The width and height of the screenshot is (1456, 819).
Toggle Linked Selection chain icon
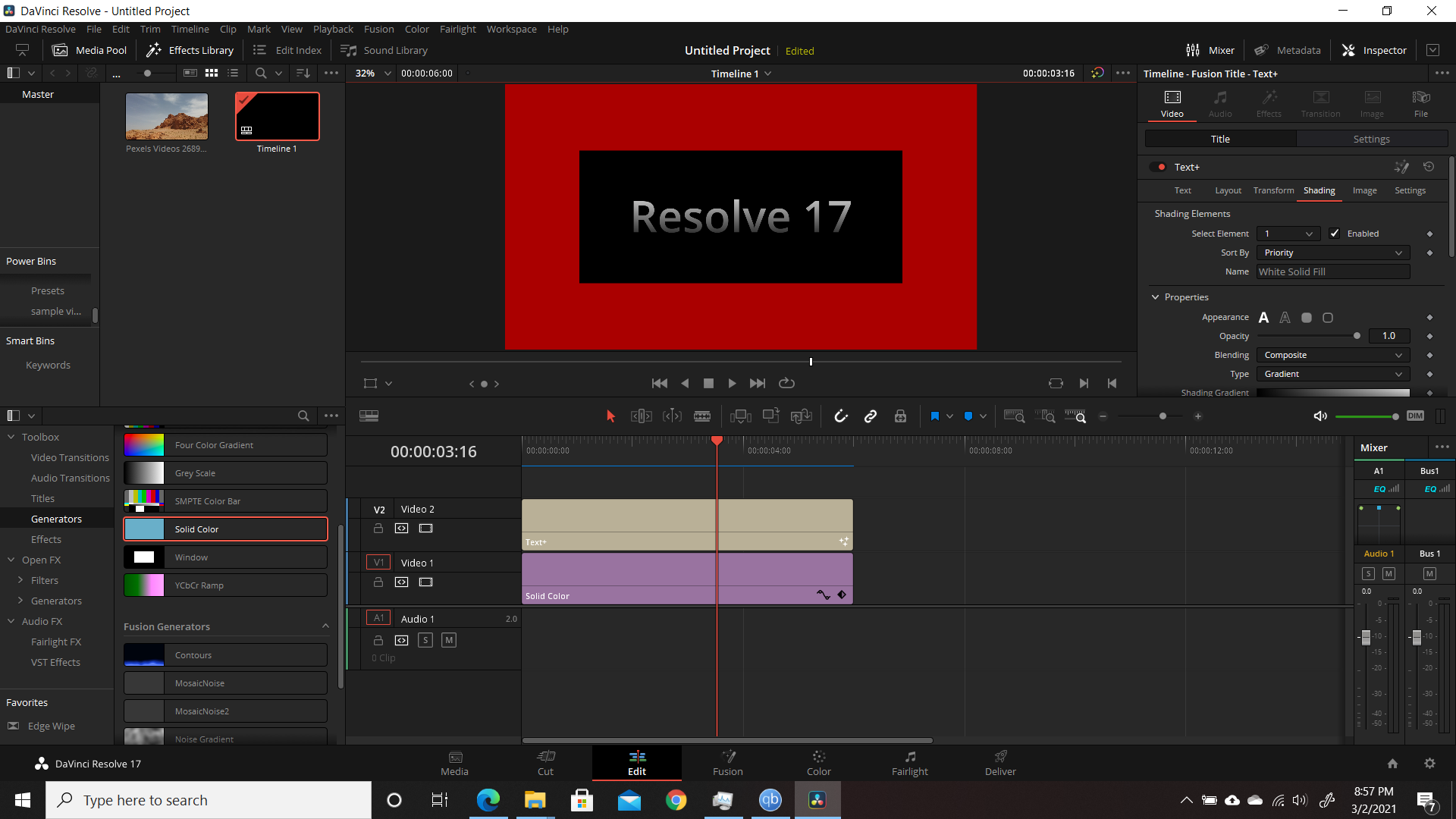click(x=871, y=416)
